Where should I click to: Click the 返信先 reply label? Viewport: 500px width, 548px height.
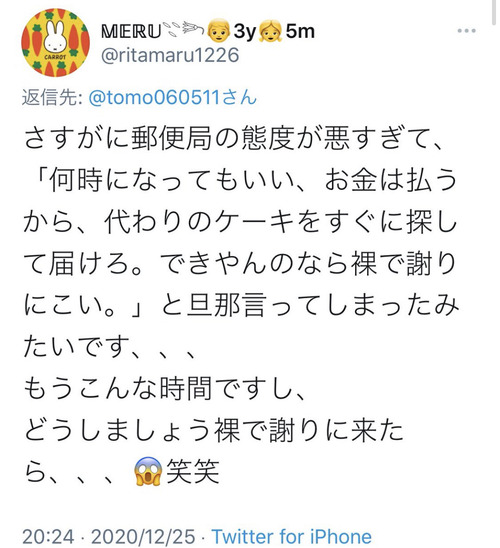click(52, 97)
